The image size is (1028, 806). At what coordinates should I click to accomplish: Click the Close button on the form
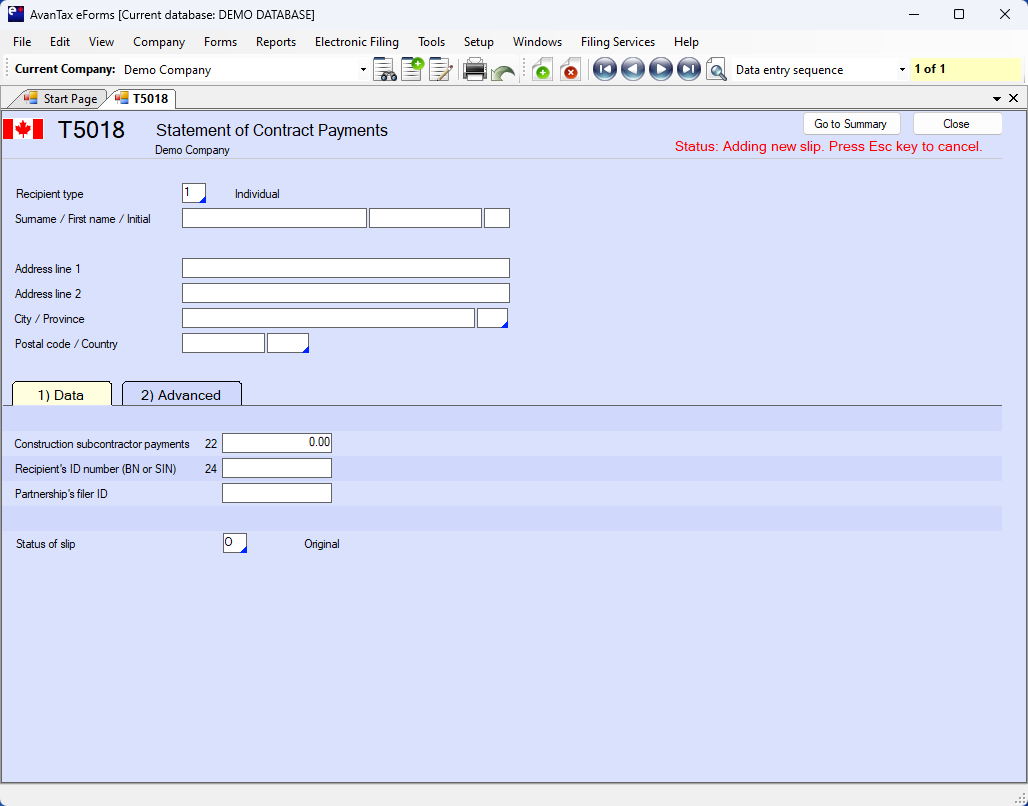(955, 124)
